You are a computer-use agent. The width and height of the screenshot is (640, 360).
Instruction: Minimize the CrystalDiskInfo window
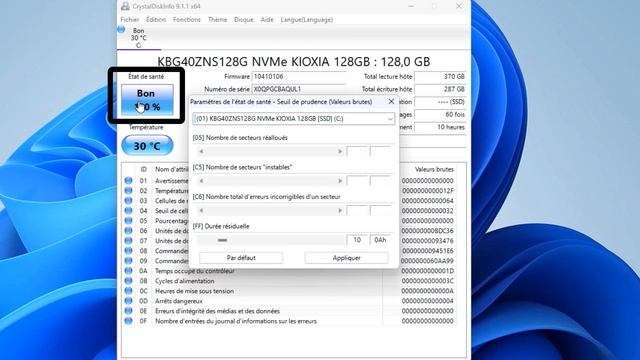point(411,6)
